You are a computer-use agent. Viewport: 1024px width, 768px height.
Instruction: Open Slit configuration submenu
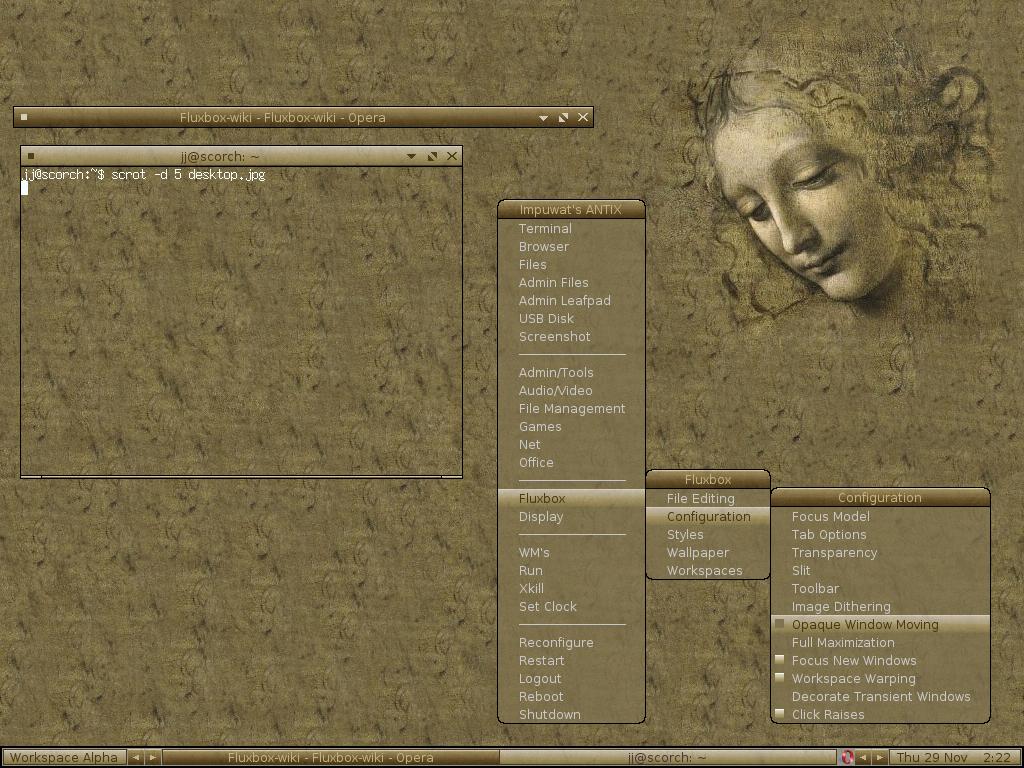tap(880, 570)
